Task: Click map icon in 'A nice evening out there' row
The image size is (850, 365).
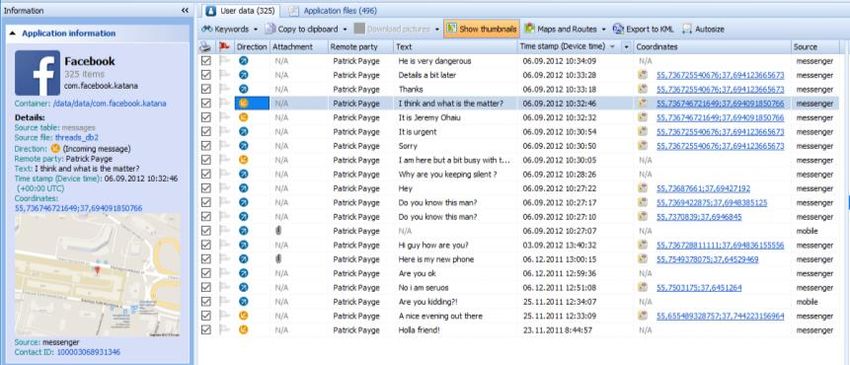Action: click(x=643, y=316)
